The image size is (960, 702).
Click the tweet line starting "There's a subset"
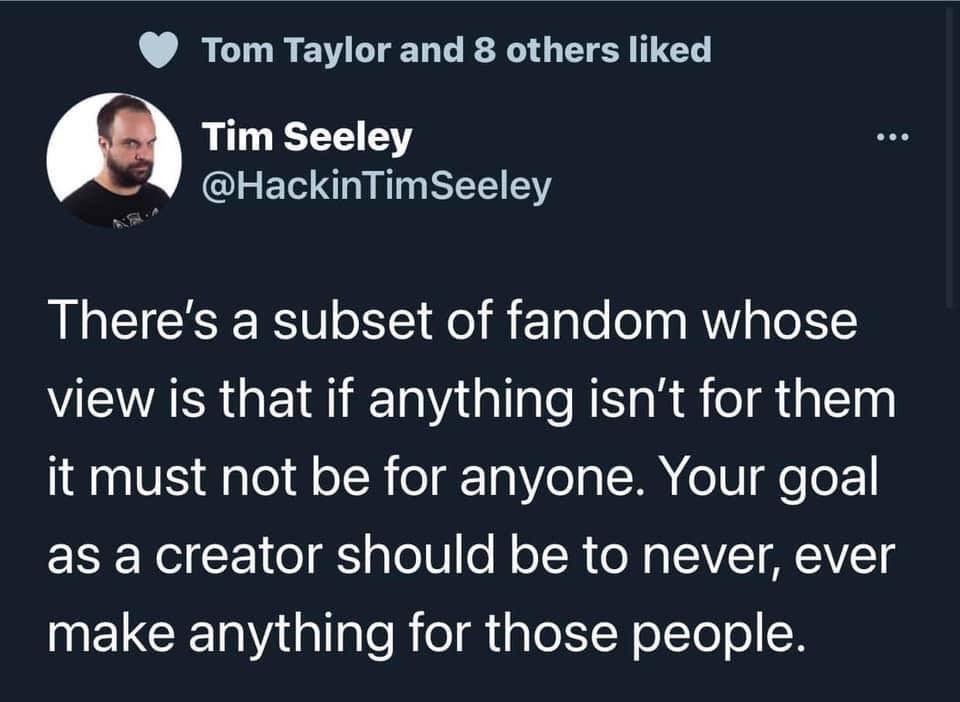452,326
